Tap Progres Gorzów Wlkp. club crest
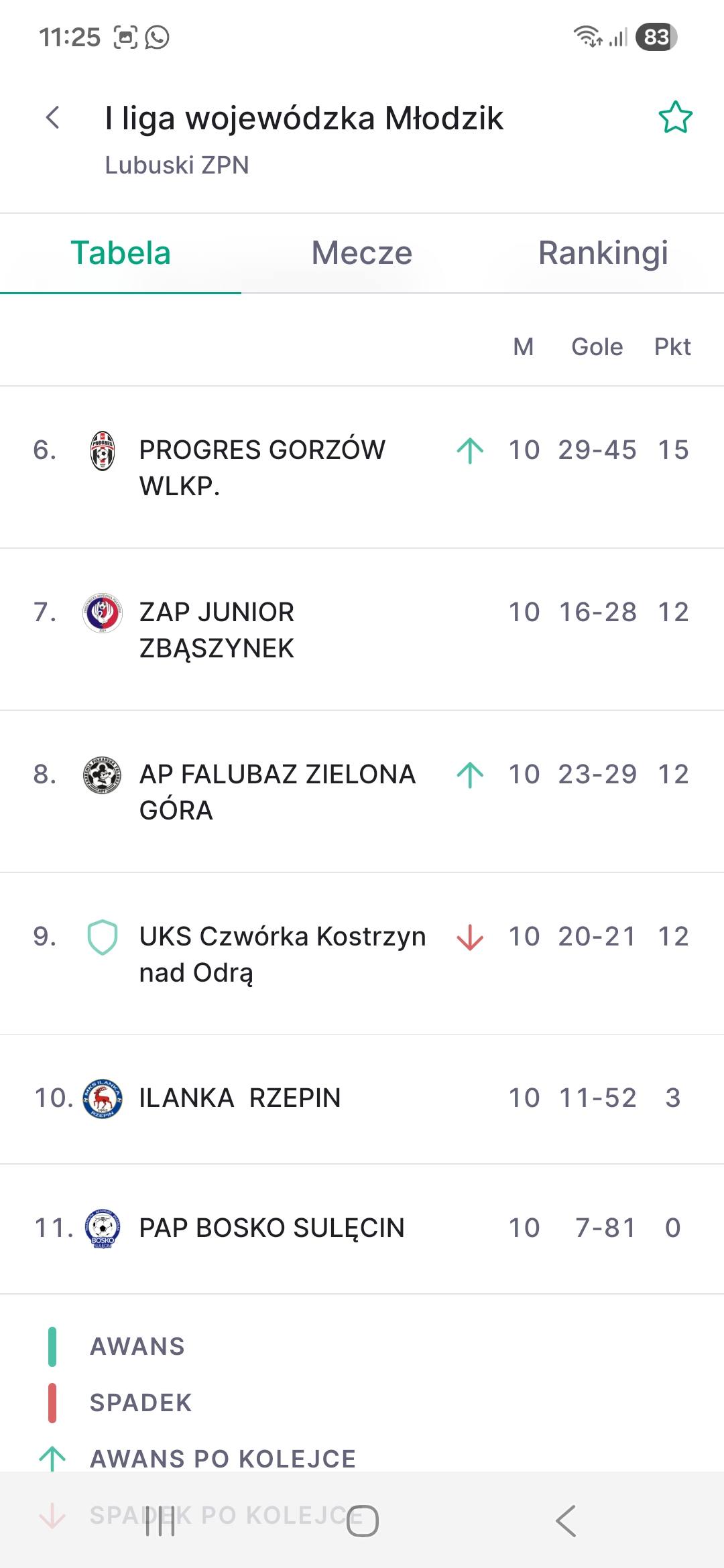The height and width of the screenshot is (1568, 724). coord(103,451)
